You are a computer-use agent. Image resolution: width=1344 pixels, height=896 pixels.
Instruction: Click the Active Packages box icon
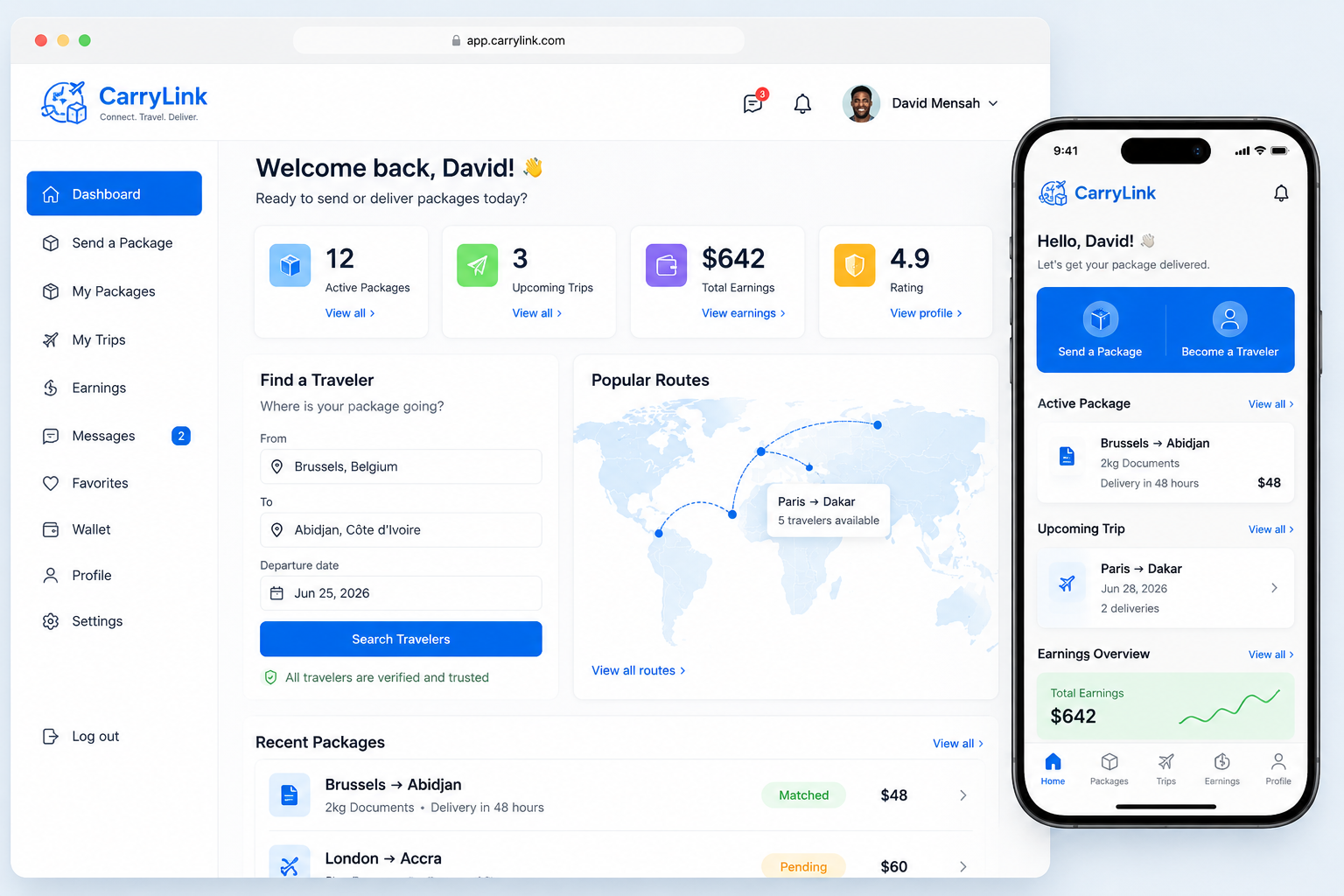click(290, 265)
